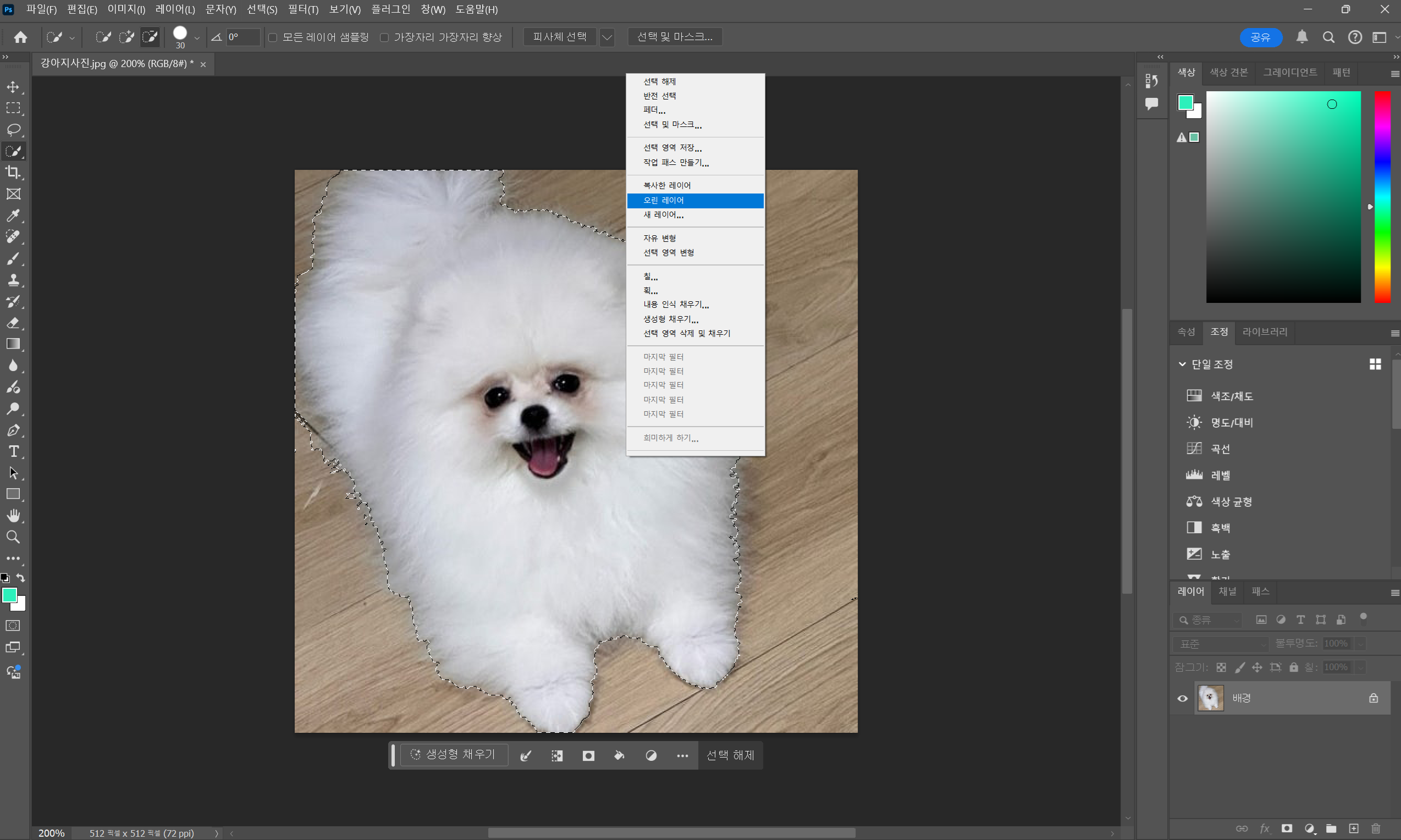Viewport: 1401px width, 840px height.
Task: Enable 모든 레이어 샘플링 checkbox
Action: (273, 37)
